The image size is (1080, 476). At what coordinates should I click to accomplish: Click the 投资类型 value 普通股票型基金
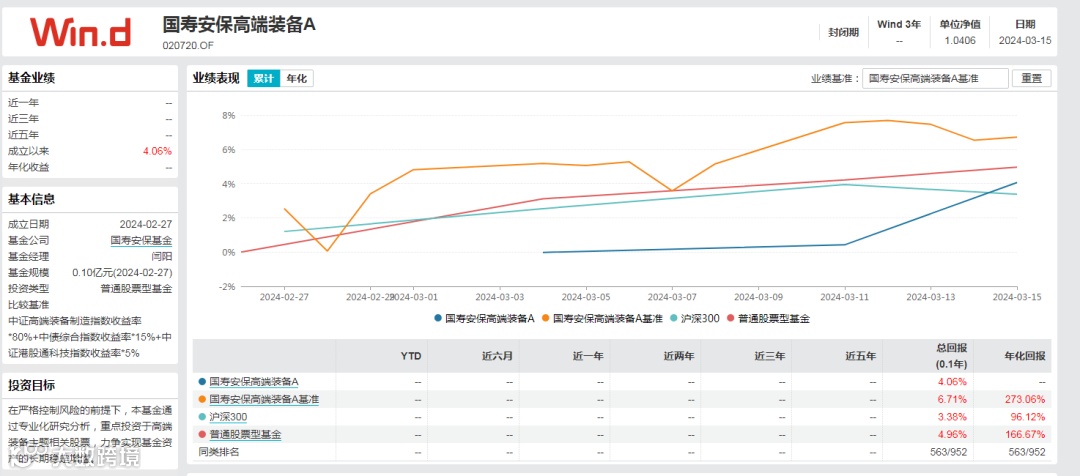(x=136, y=289)
